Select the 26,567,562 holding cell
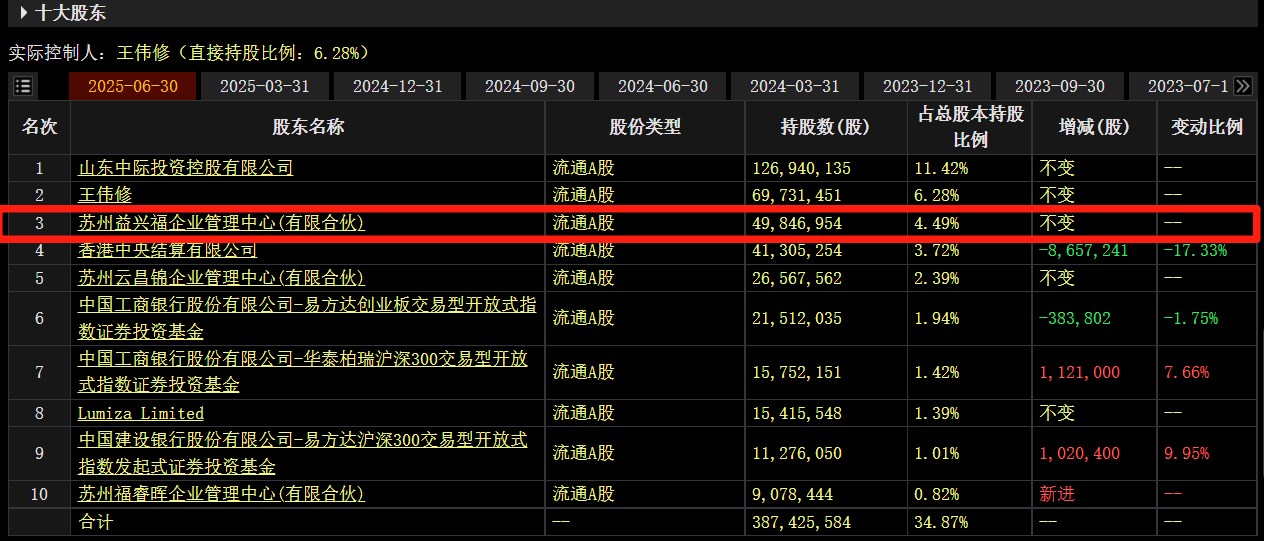1264x541 pixels. point(798,277)
